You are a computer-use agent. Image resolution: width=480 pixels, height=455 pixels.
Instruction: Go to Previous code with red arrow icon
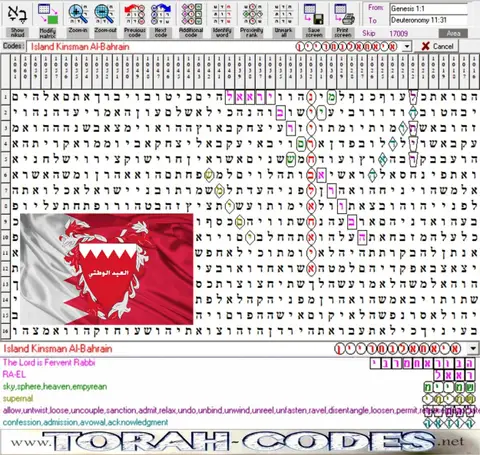(x=134, y=14)
